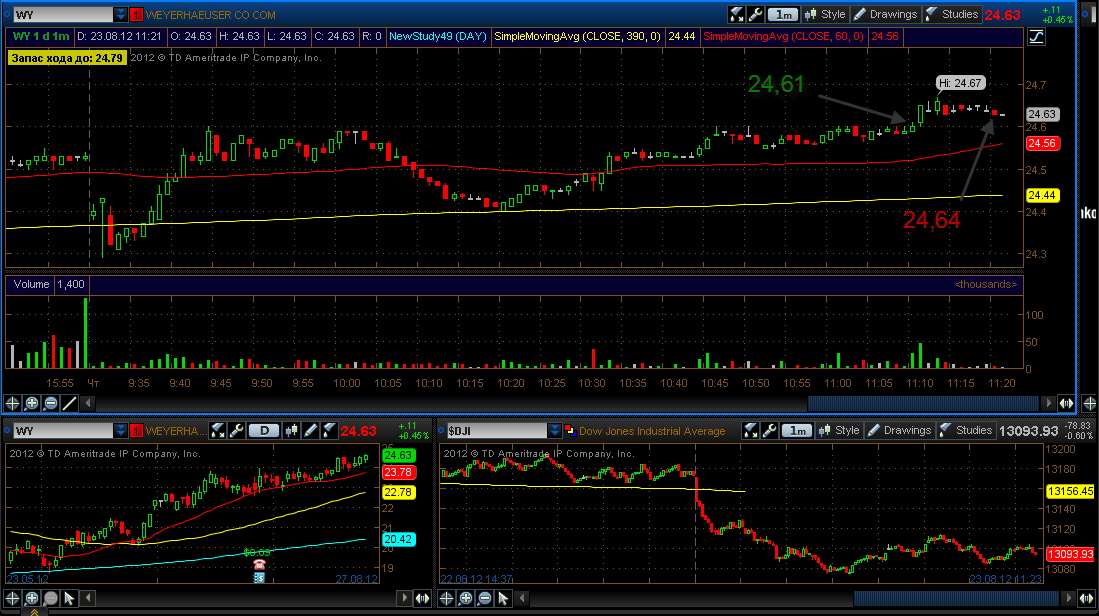Click the red link number 1 on WY daily chart

[x=136, y=431]
